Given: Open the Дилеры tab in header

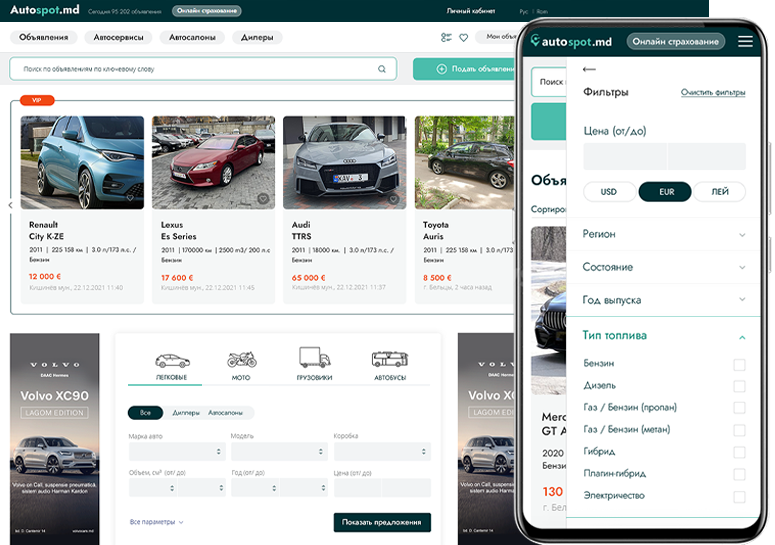Looking at the screenshot, I should [257, 37].
